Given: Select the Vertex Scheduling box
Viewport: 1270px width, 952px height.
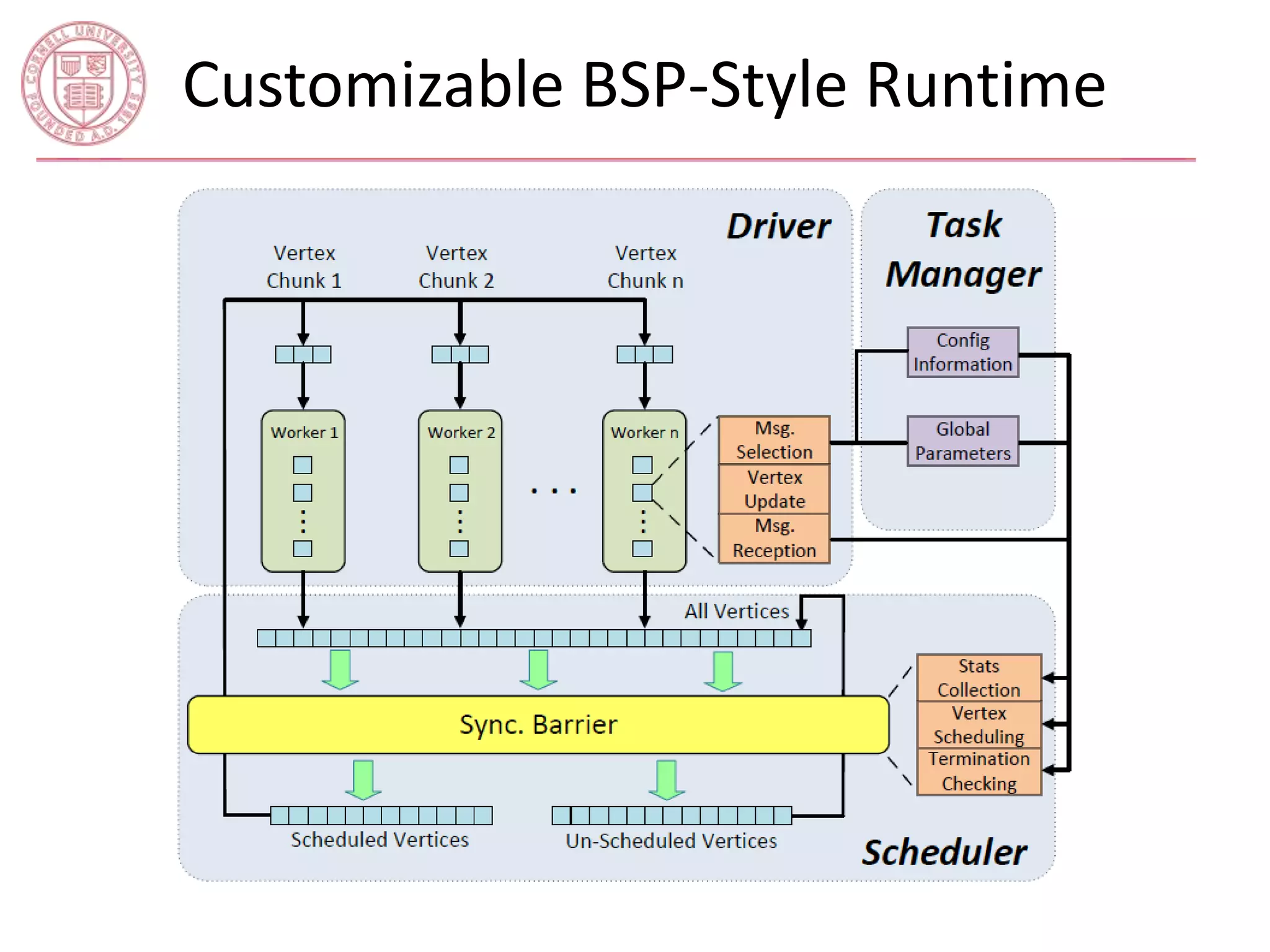Looking at the screenshot, I should pos(979,725).
